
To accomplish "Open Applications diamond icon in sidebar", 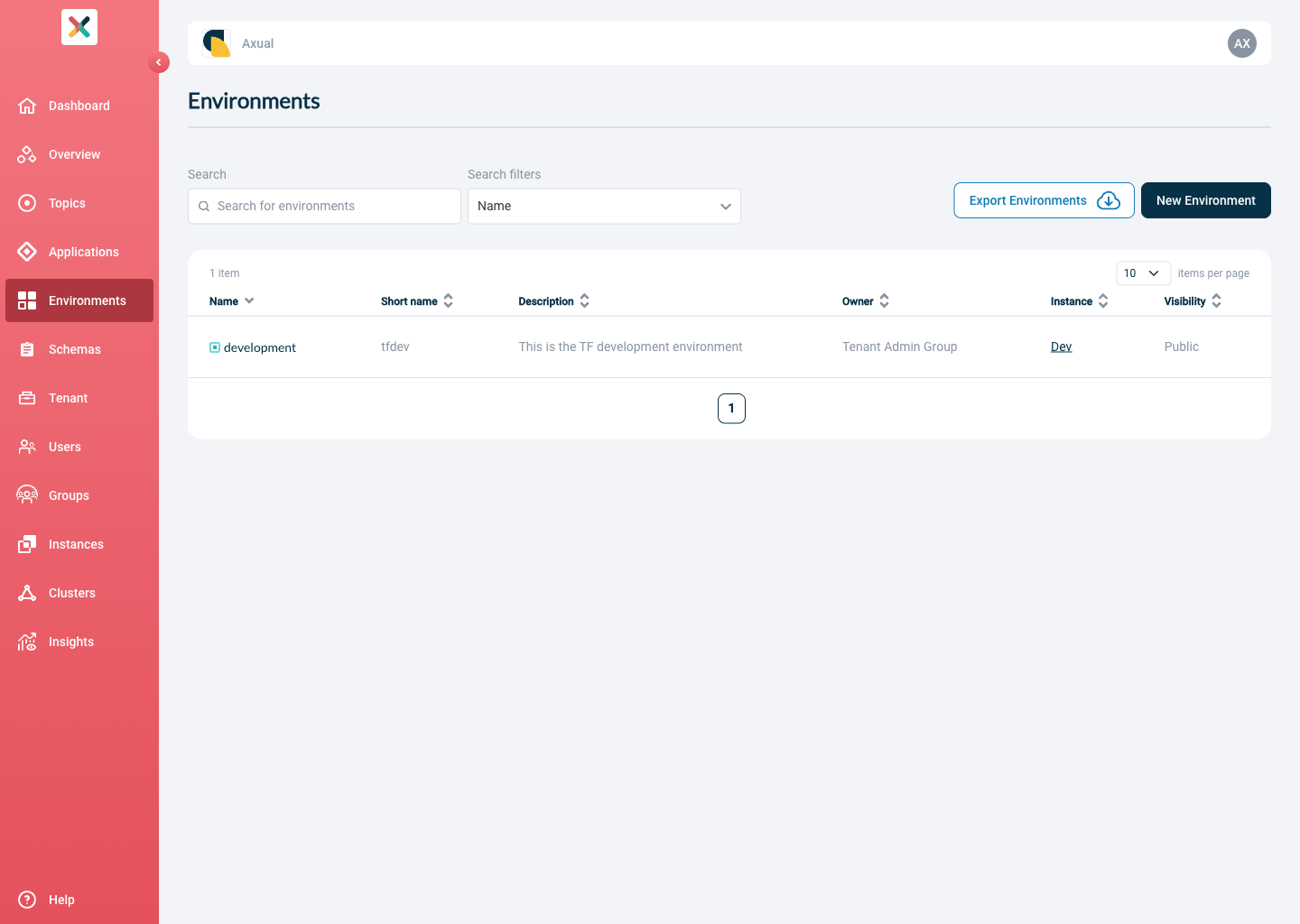I will 27,252.
